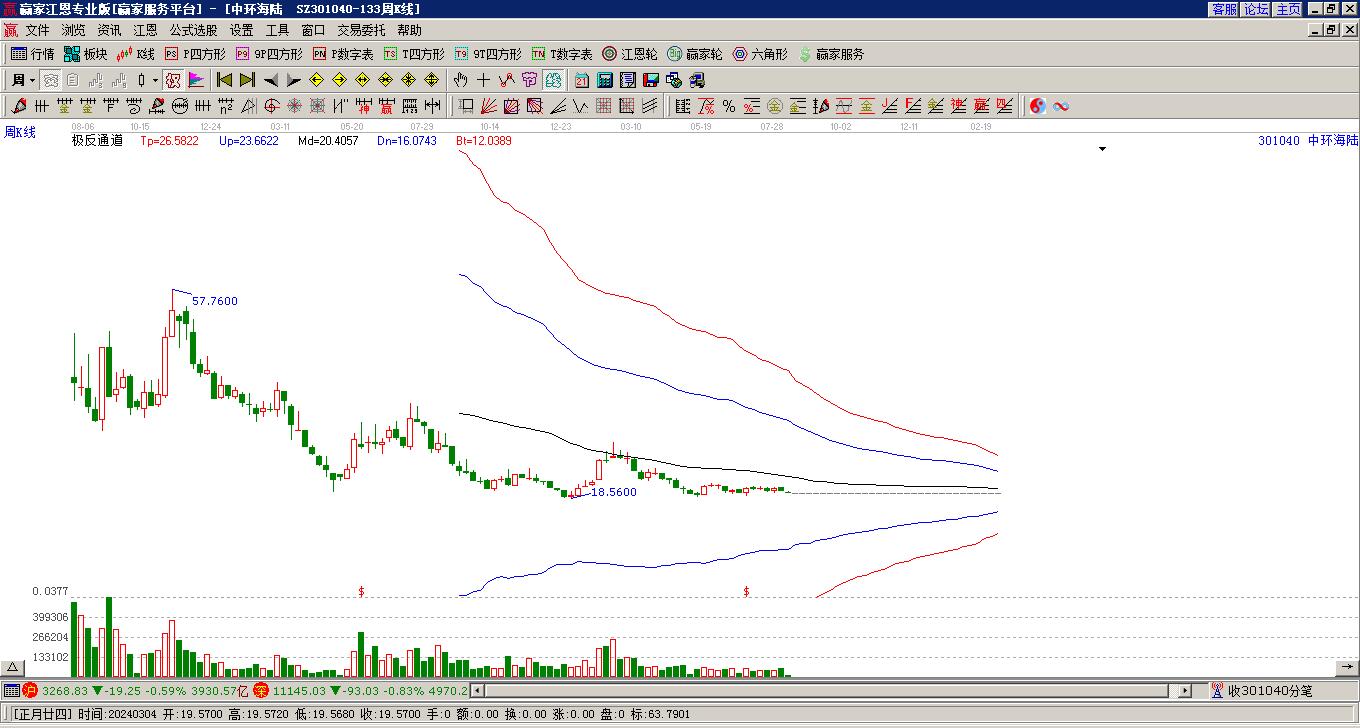Click the 周K线 label at chart top-left
Screen dimensions: 1360x728
pyautogui.click(x=20, y=132)
